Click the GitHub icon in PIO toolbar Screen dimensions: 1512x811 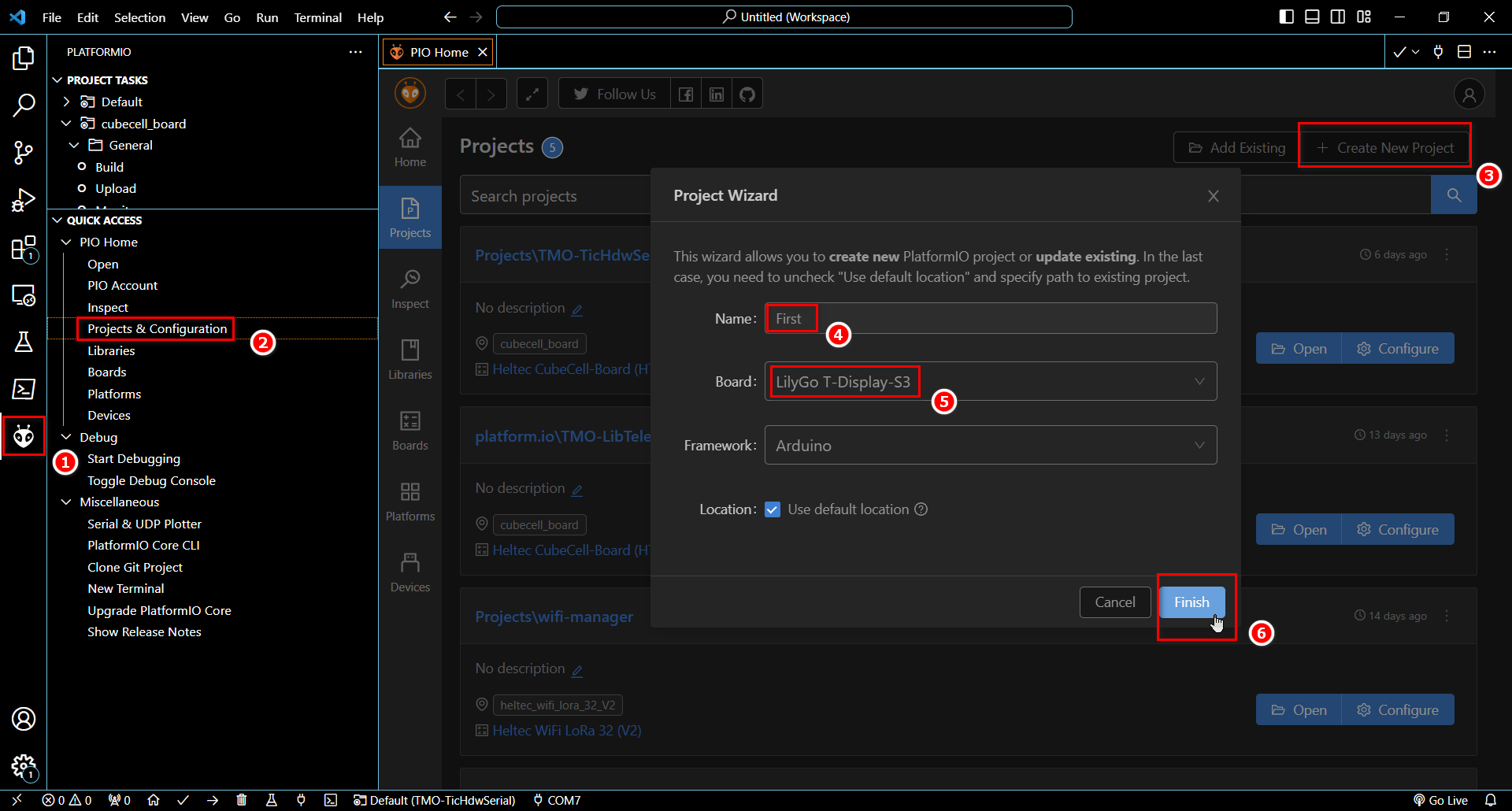tap(747, 94)
